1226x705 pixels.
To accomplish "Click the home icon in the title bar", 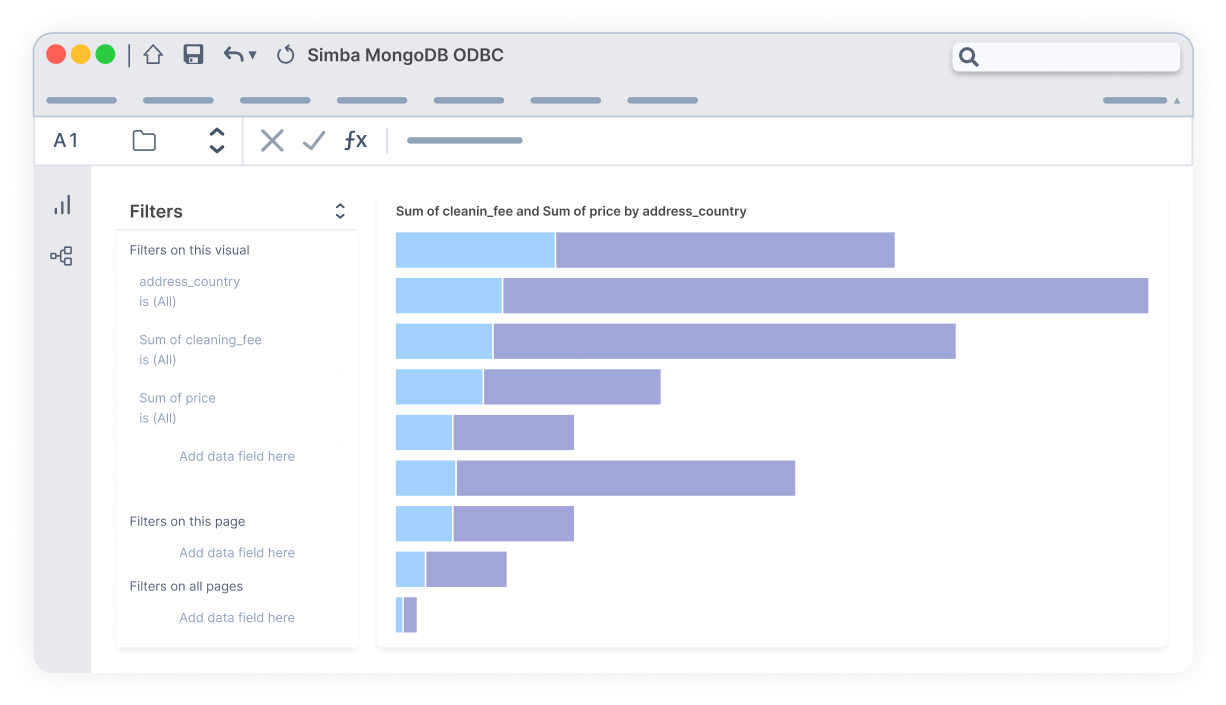I will tap(153, 55).
